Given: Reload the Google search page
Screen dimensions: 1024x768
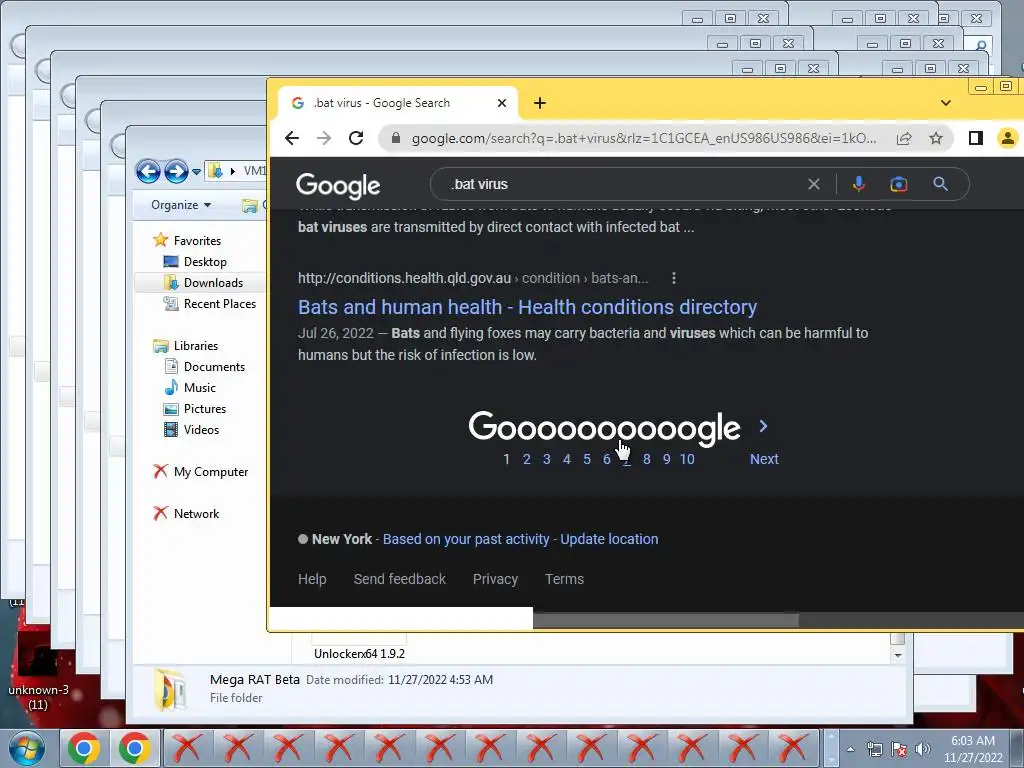Looking at the screenshot, I should tap(356, 138).
